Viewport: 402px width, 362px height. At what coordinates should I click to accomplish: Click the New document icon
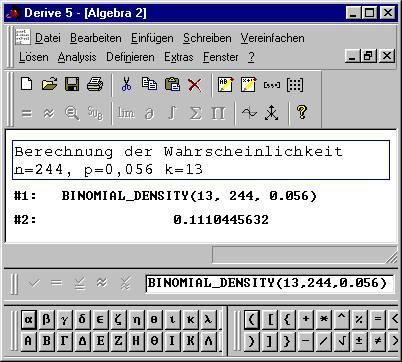27,84
